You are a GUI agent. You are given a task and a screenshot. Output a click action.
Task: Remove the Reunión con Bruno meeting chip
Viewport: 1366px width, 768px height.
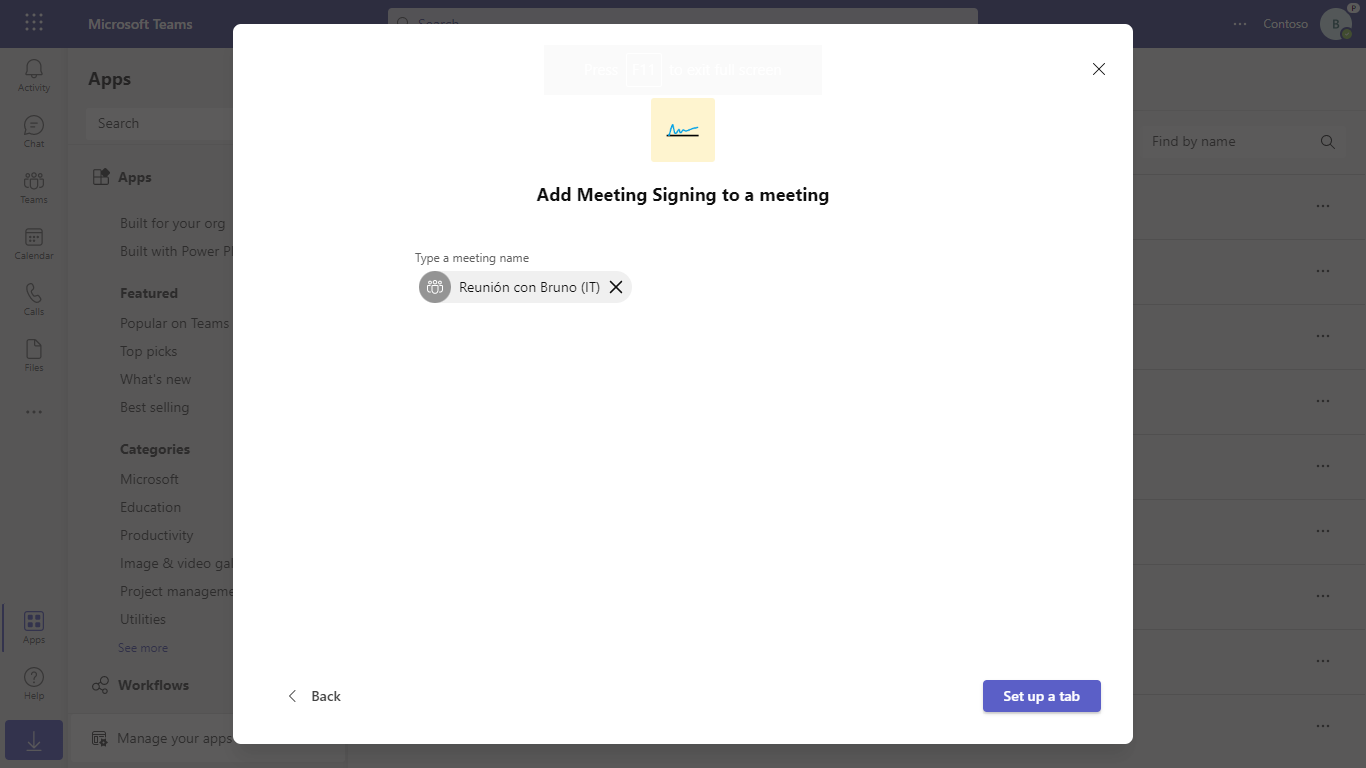(616, 287)
